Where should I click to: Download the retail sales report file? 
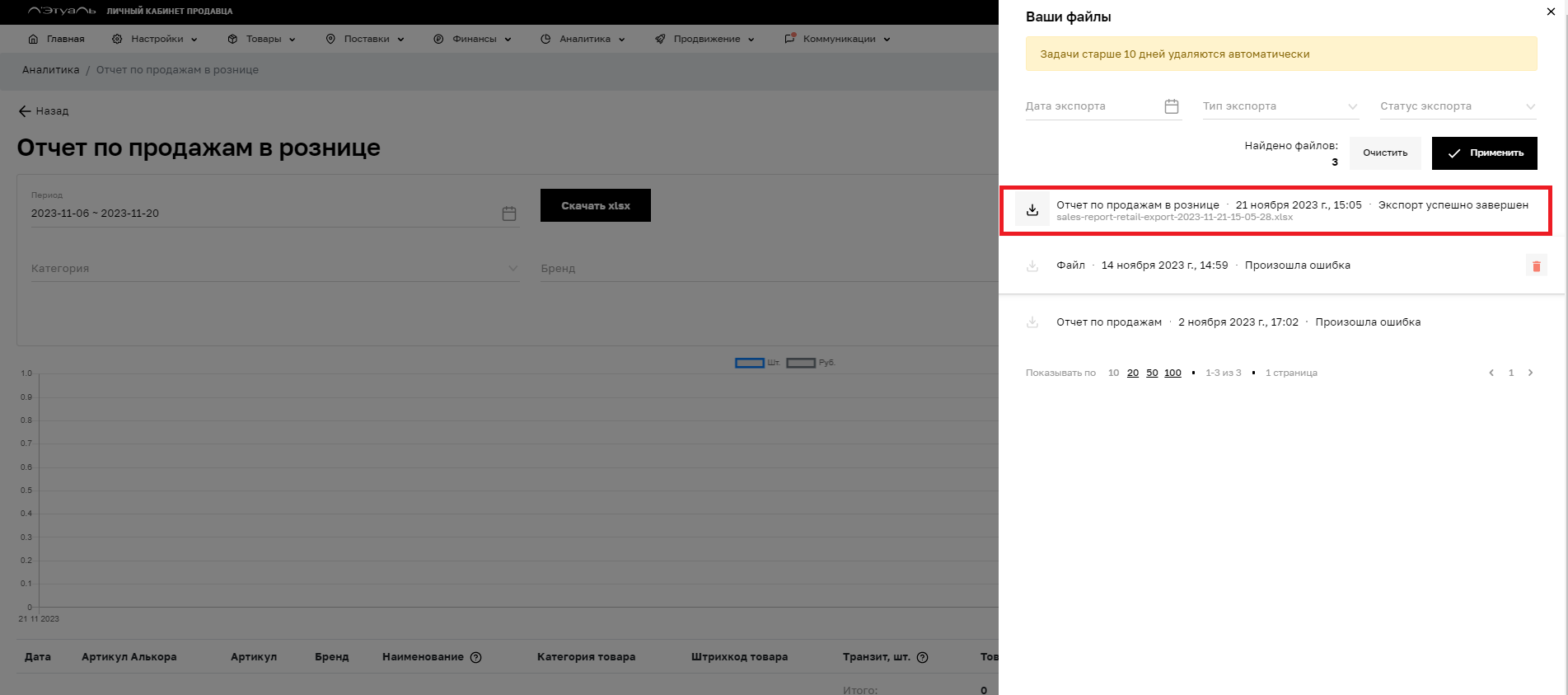pos(1032,210)
